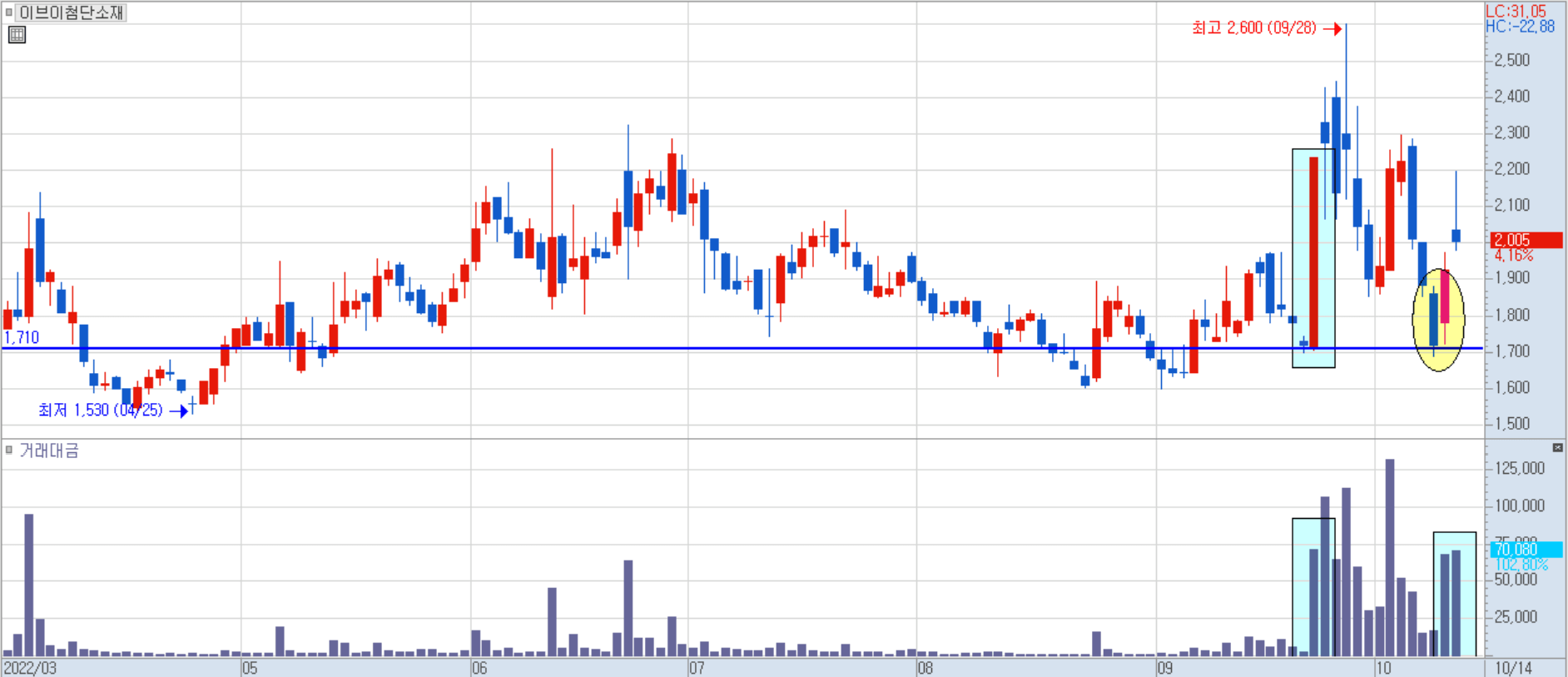Click the 10 month marker on time axis

pos(1383,668)
